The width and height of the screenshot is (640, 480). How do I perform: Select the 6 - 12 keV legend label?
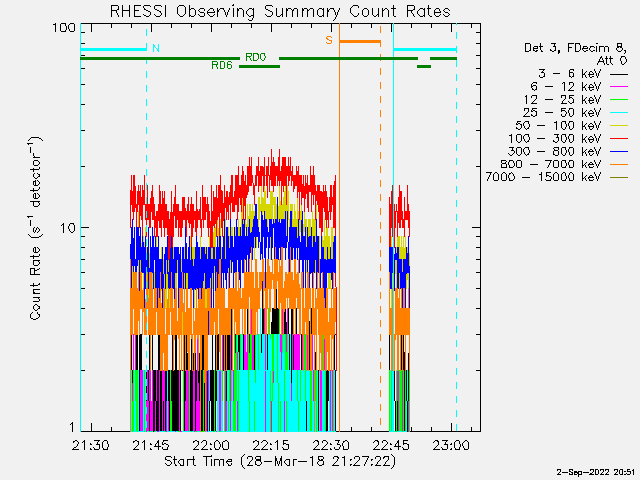(566, 87)
